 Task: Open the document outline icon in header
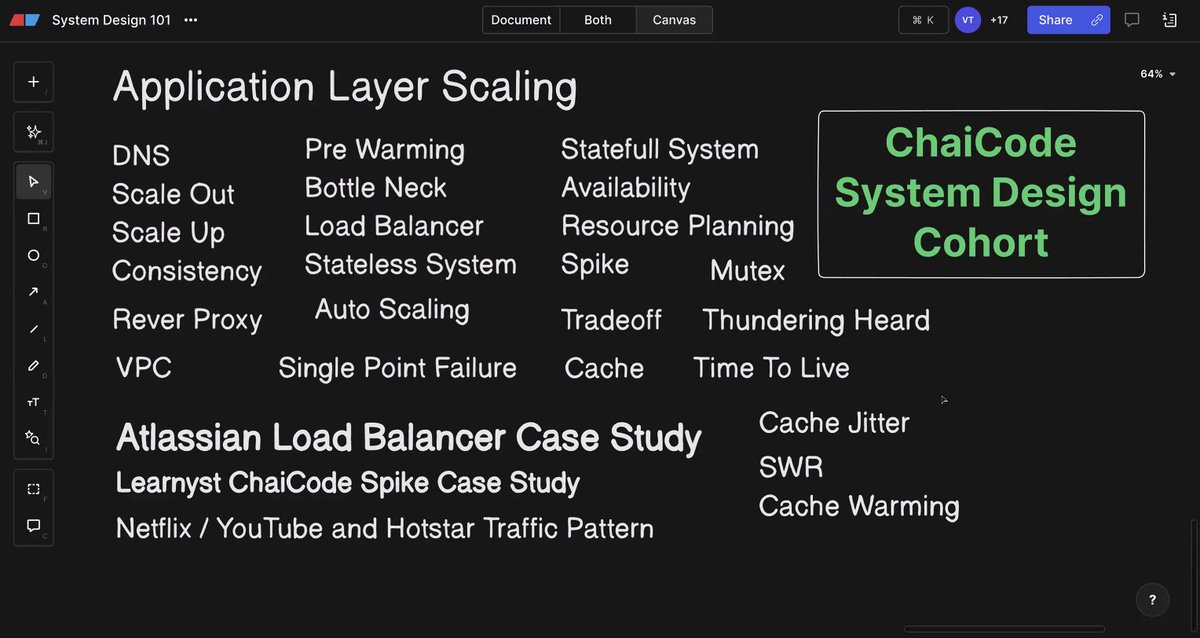point(1170,20)
